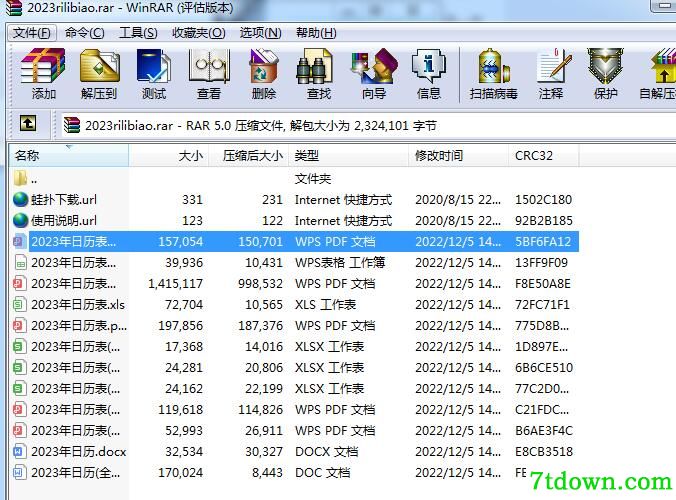
Task: Sort by Modified (修改时间) column header
Action: [x=458, y=155]
